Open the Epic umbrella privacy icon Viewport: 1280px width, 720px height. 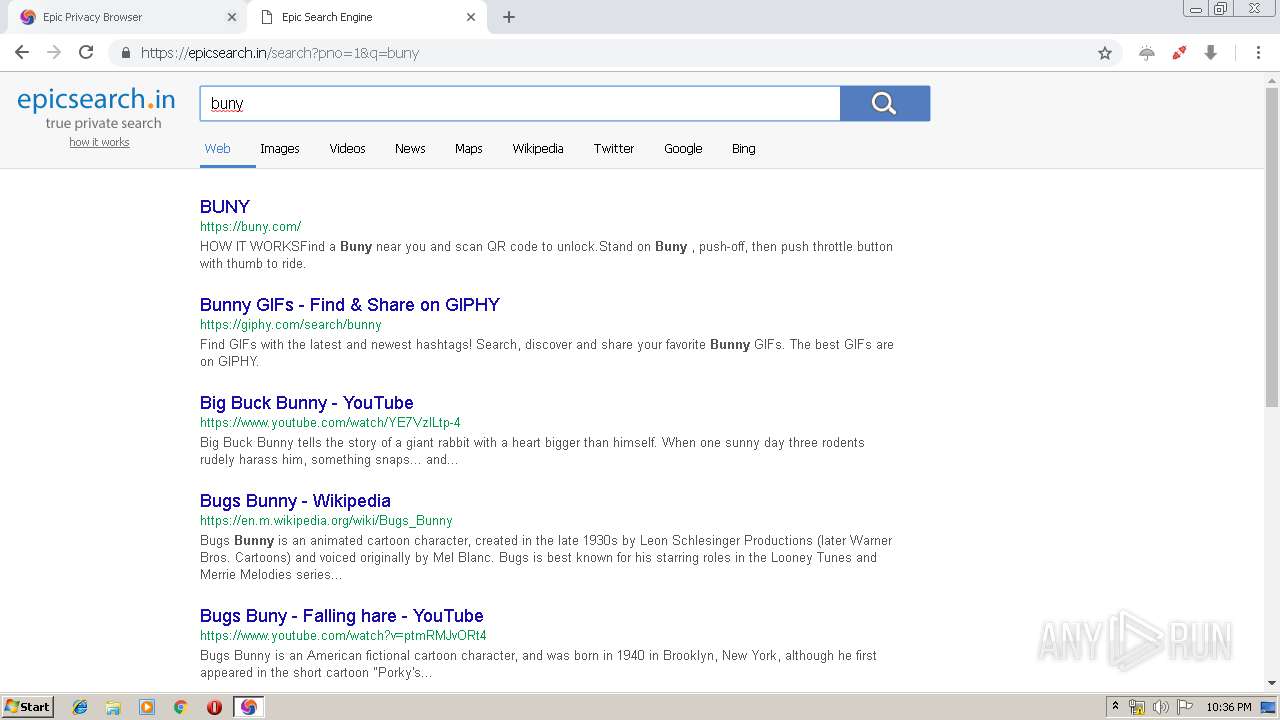tap(1147, 53)
